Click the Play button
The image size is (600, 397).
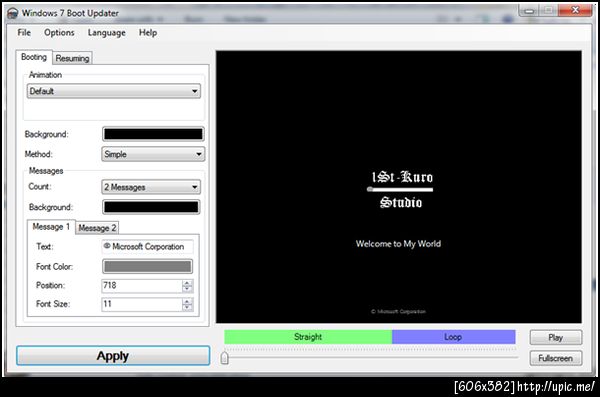click(x=556, y=337)
